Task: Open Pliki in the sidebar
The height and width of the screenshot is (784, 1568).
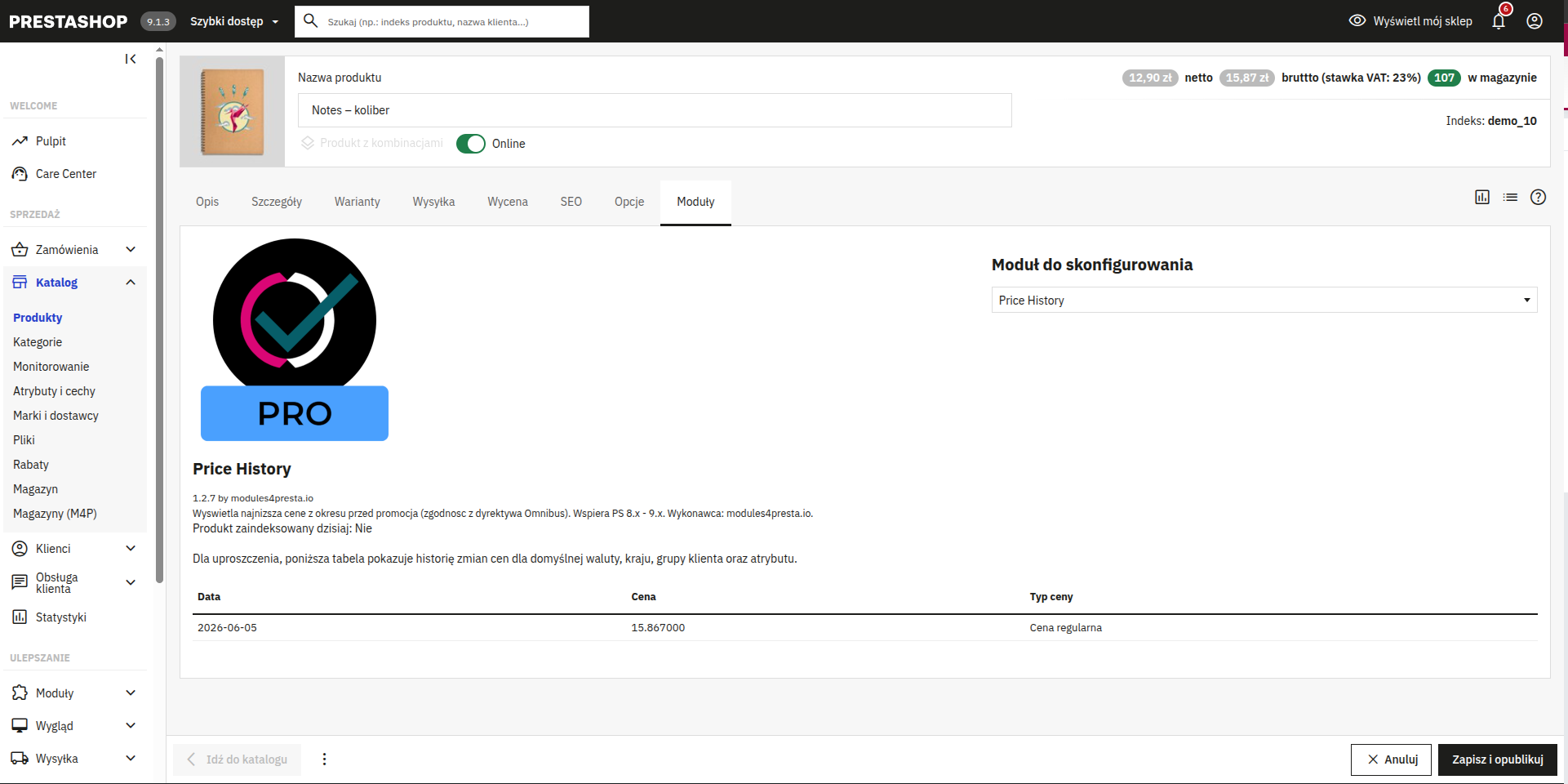Action: pyautogui.click(x=24, y=440)
